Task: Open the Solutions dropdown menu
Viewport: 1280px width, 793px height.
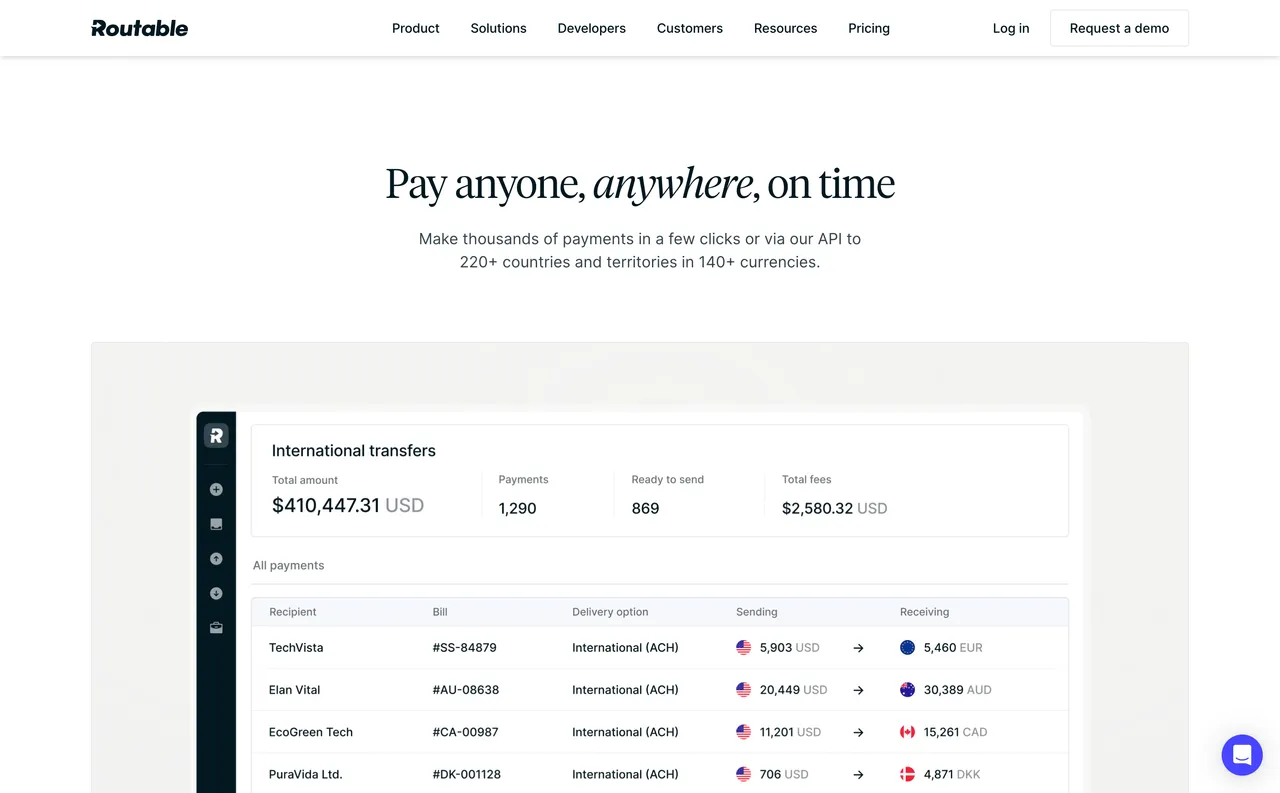Action: [498, 28]
